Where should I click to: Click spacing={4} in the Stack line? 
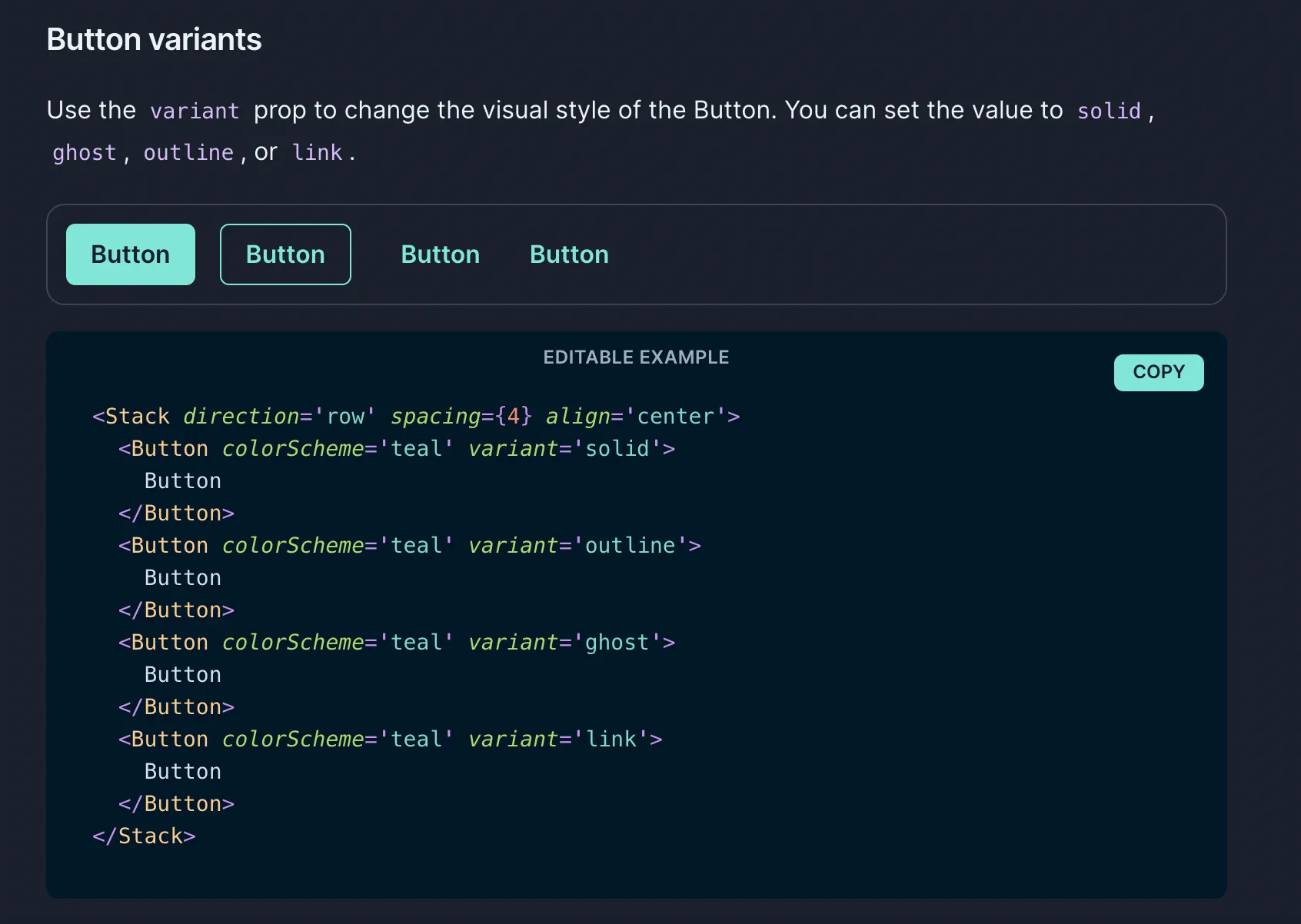[x=461, y=416]
